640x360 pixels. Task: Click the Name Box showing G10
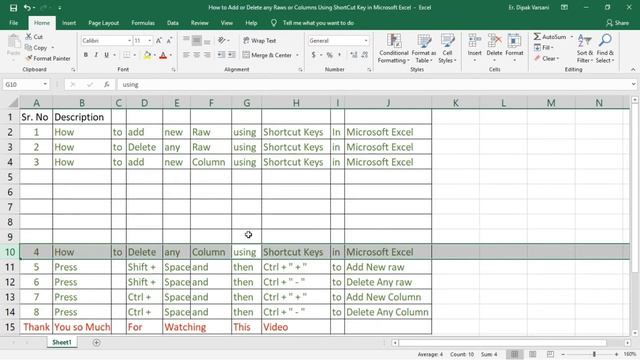click(x=25, y=84)
